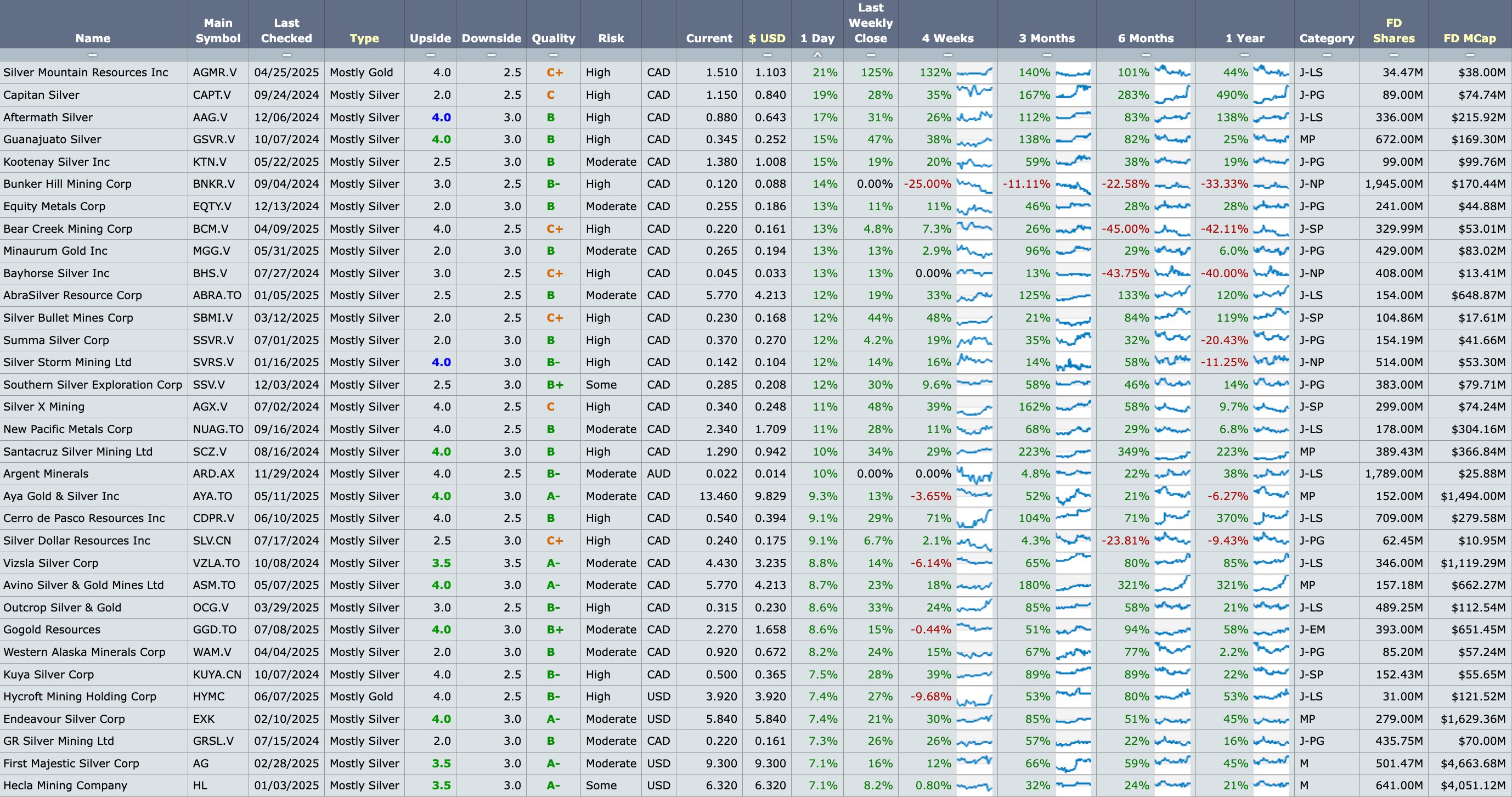Sort the table by the Name column header
1512x797 pixels.
(93, 38)
